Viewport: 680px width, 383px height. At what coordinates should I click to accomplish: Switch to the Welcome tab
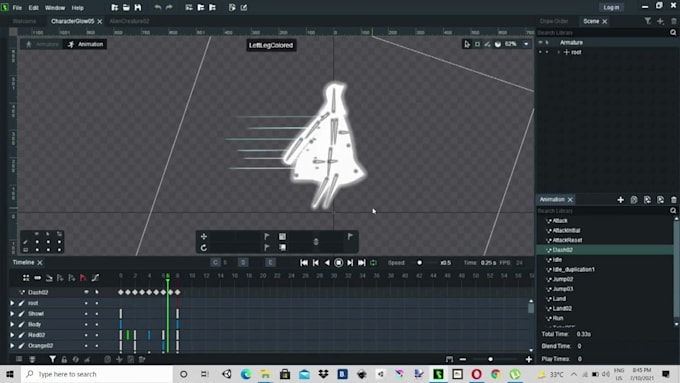pos(24,21)
